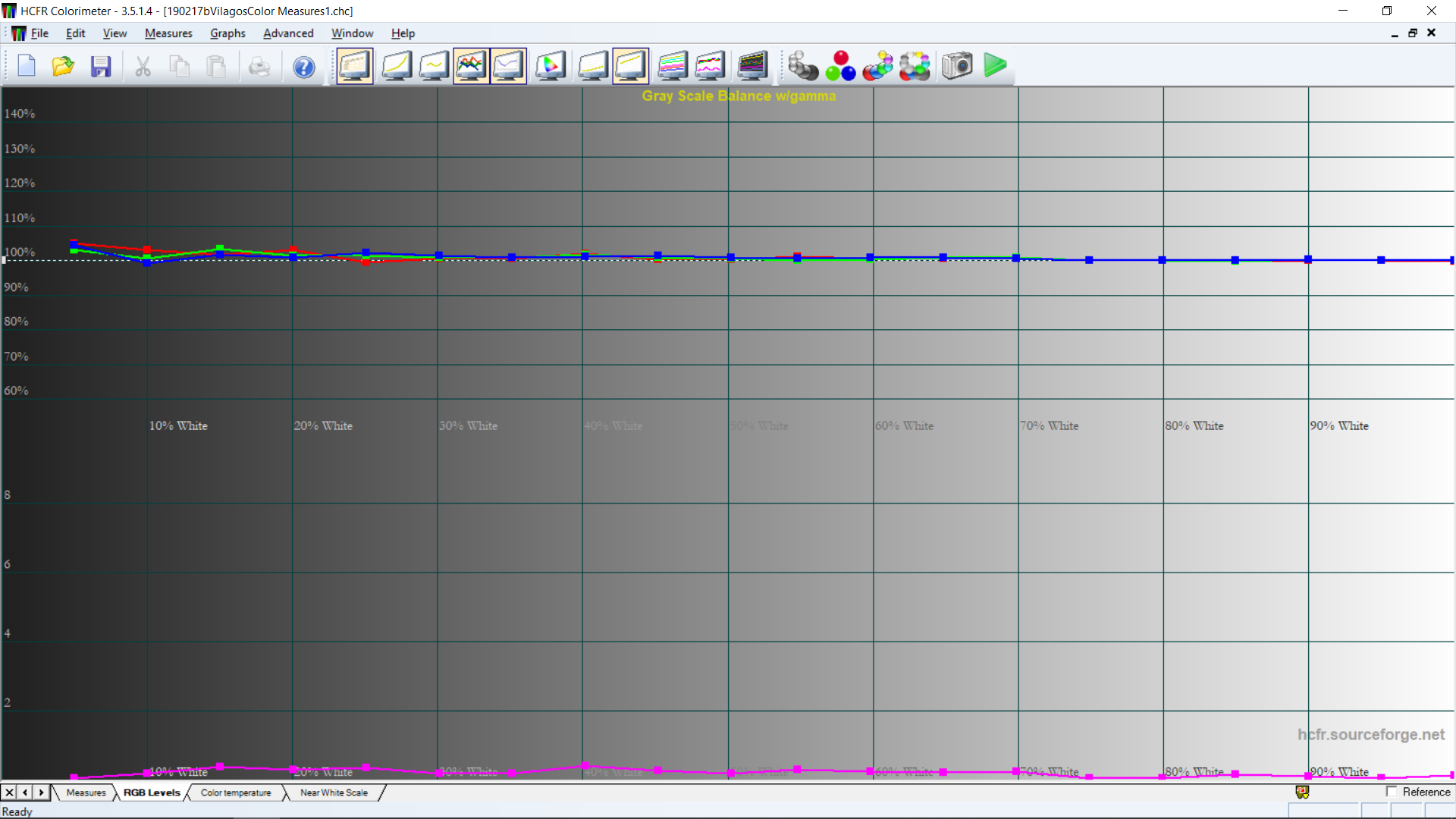This screenshot has width=1456, height=819.
Task: Switch to the Near White Scale tab
Action: (334, 792)
